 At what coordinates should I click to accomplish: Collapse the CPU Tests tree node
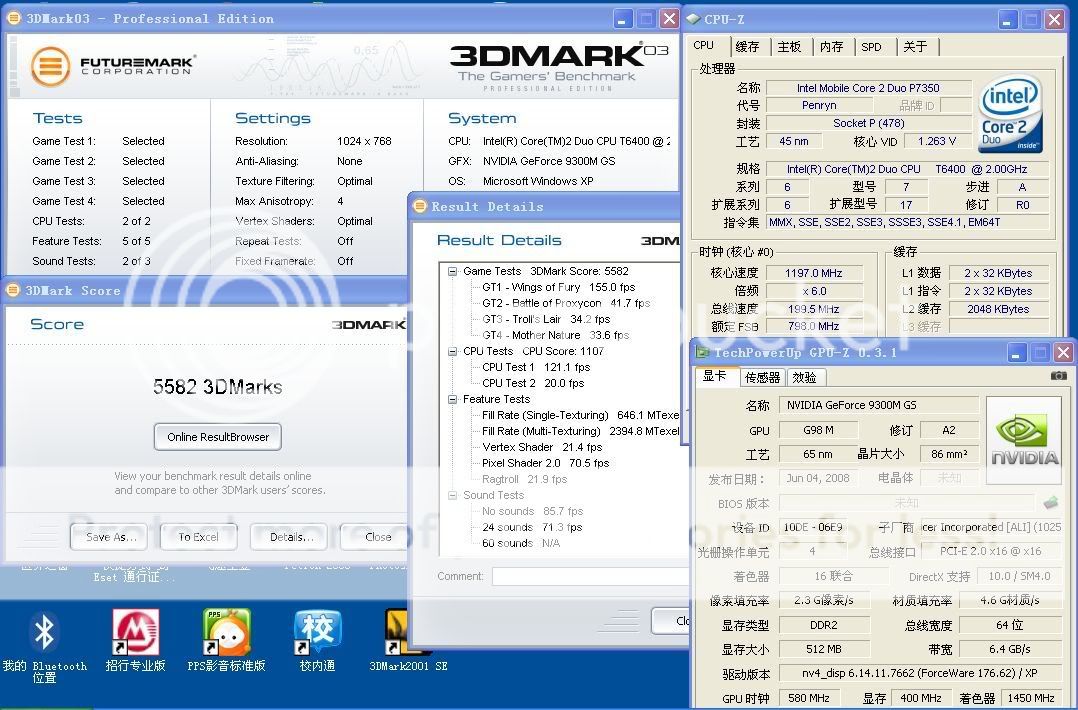point(452,351)
